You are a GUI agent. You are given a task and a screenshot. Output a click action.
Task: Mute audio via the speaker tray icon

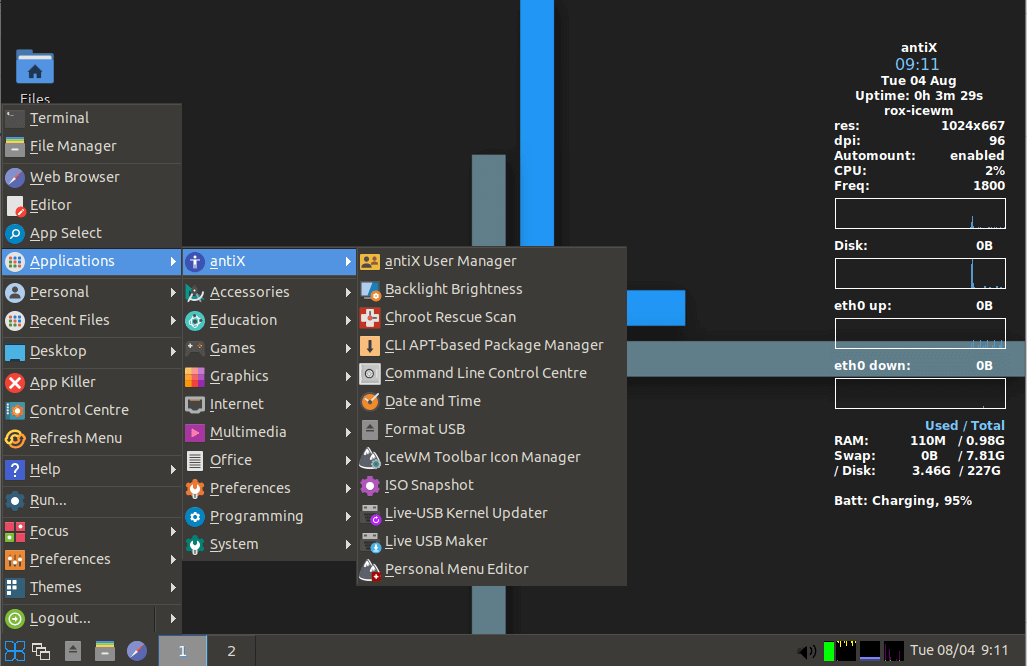pos(806,651)
